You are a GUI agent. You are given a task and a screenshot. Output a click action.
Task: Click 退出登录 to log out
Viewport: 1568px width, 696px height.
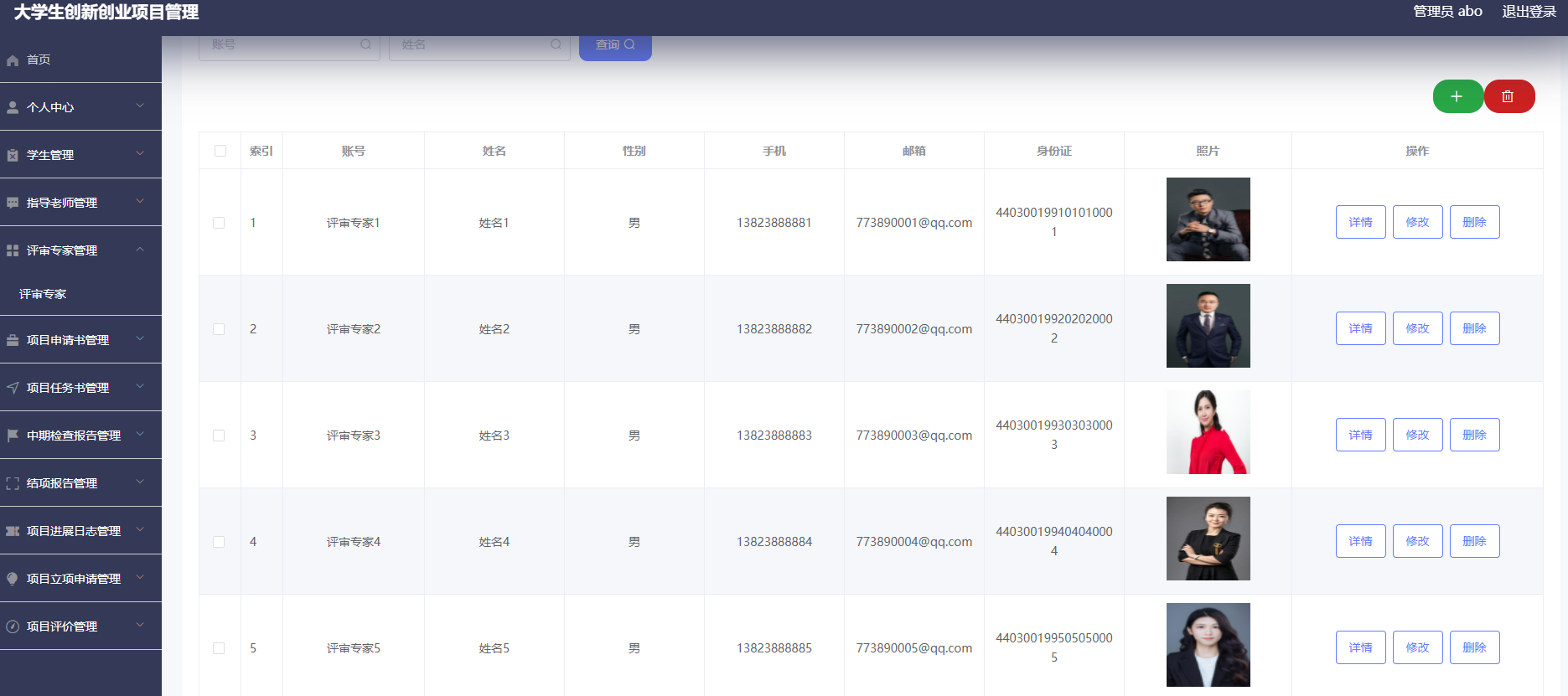pyautogui.click(x=1529, y=12)
